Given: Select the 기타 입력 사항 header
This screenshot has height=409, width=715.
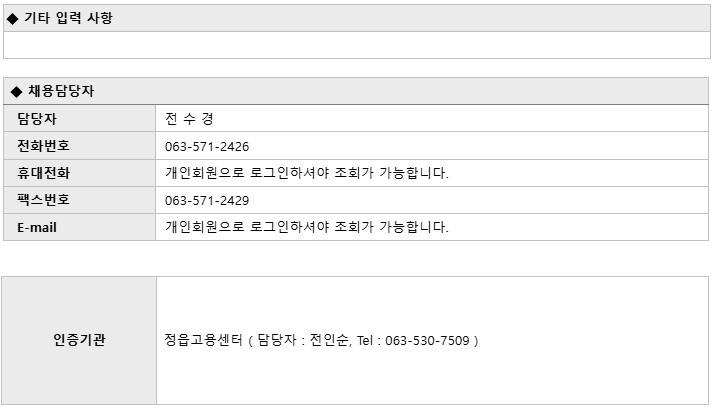Looking at the screenshot, I should pyautogui.click(x=357, y=18).
